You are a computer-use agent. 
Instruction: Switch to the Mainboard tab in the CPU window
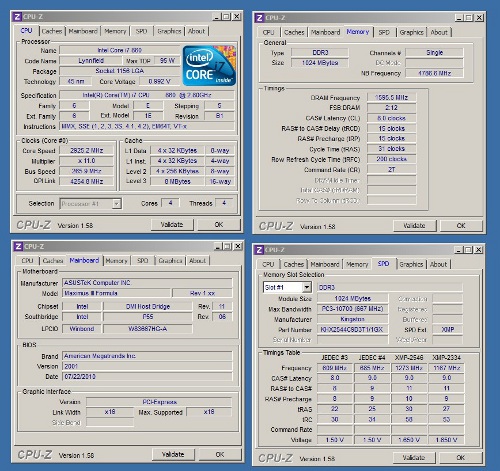tap(83, 31)
